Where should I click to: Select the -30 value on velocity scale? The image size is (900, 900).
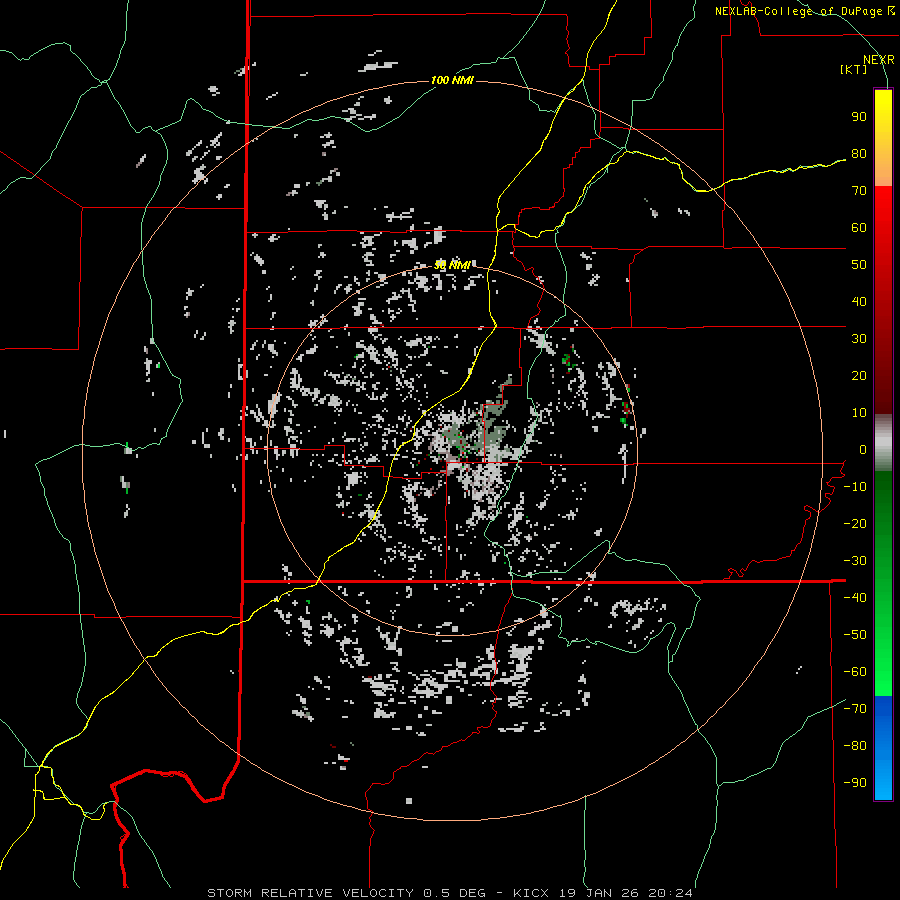(x=855, y=561)
